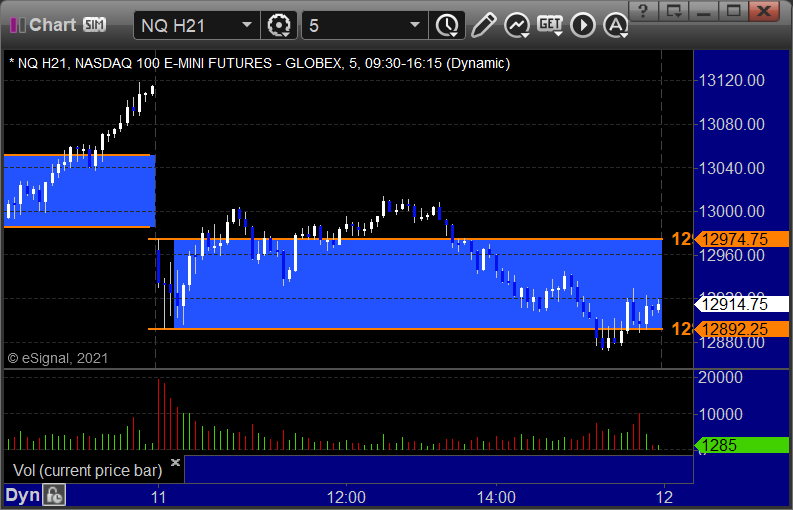Click the 14:00 time axis label
The image size is (793, 510).
pos(496,497)
